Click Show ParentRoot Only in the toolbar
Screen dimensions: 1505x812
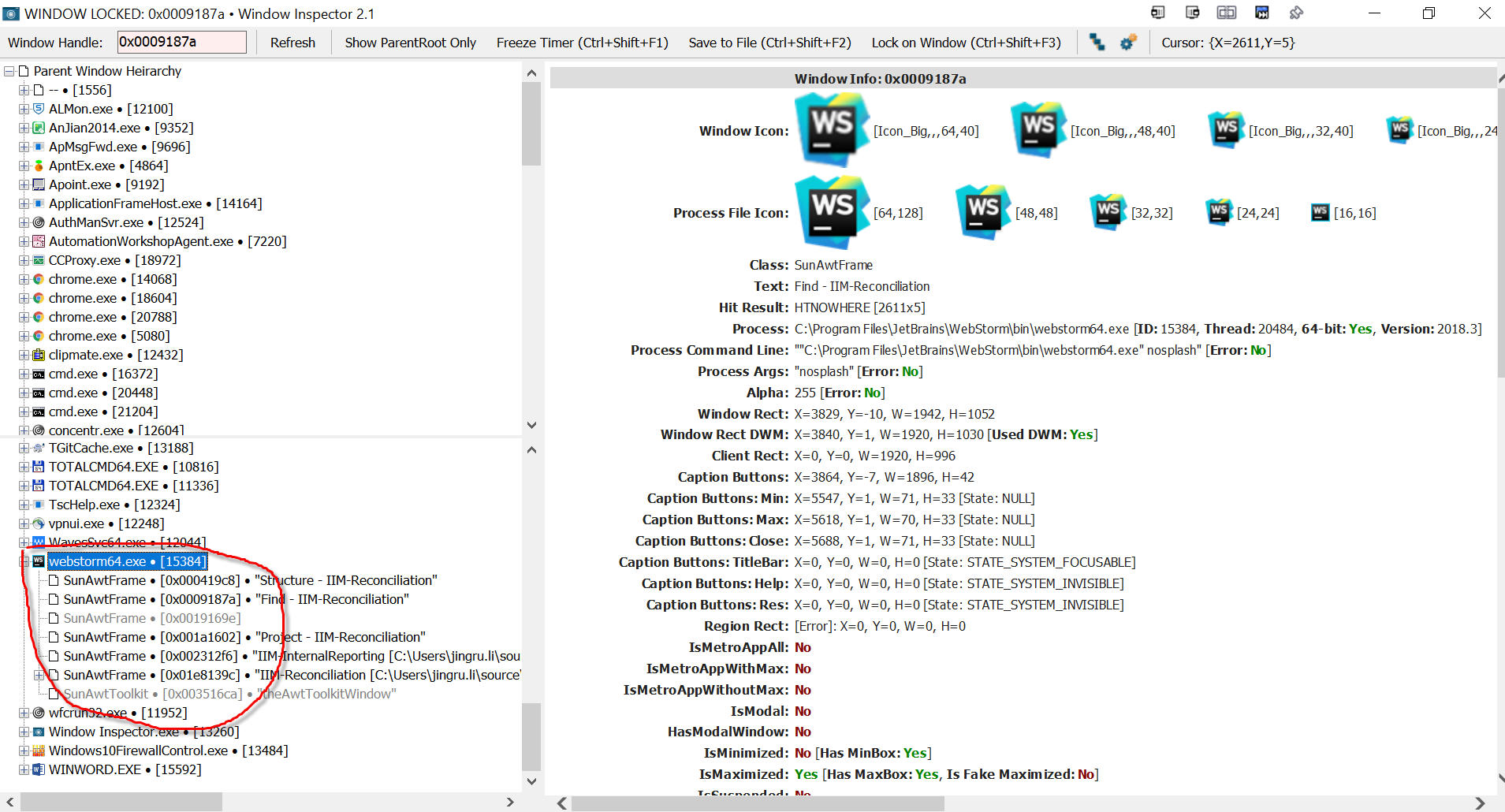[x=410, y=43]
